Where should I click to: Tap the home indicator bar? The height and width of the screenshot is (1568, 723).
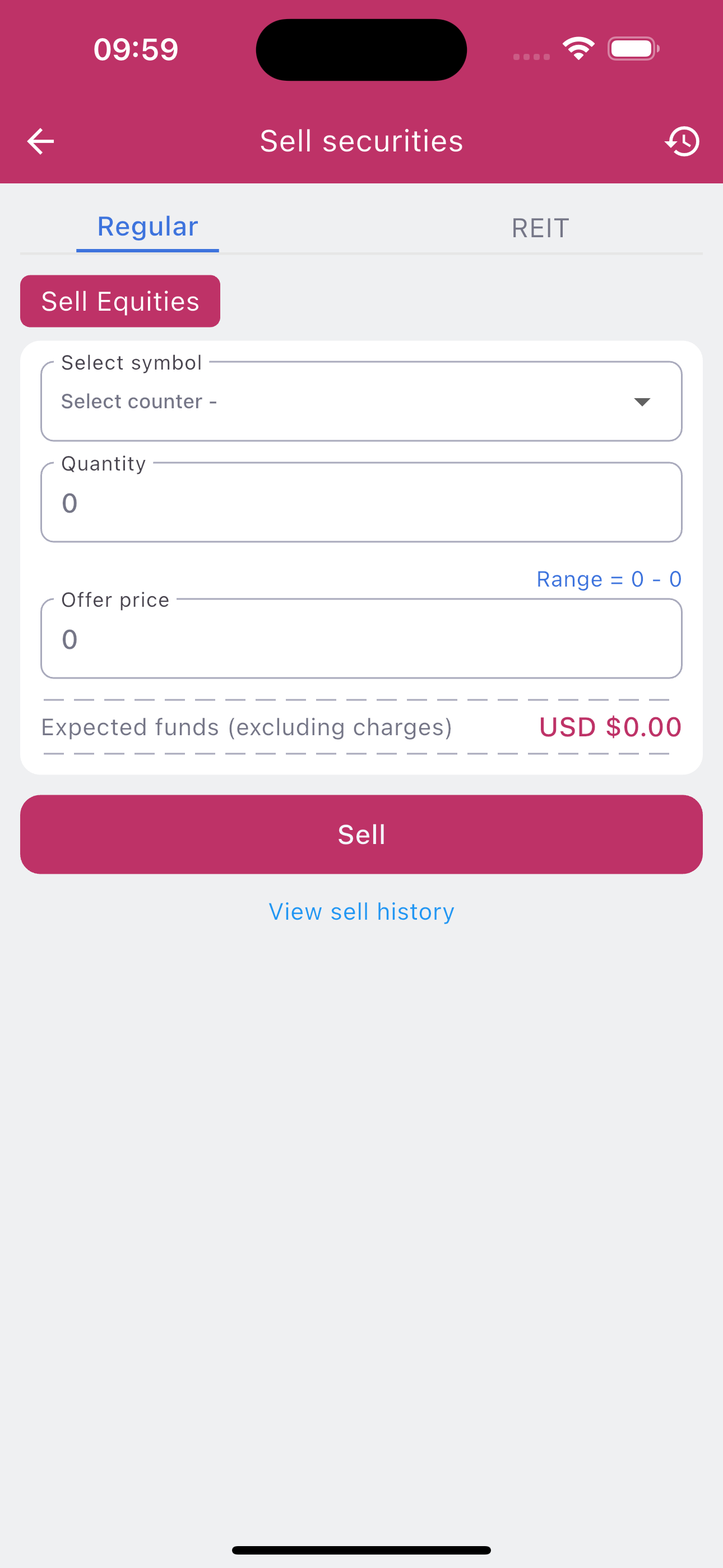click(361, 1551)
